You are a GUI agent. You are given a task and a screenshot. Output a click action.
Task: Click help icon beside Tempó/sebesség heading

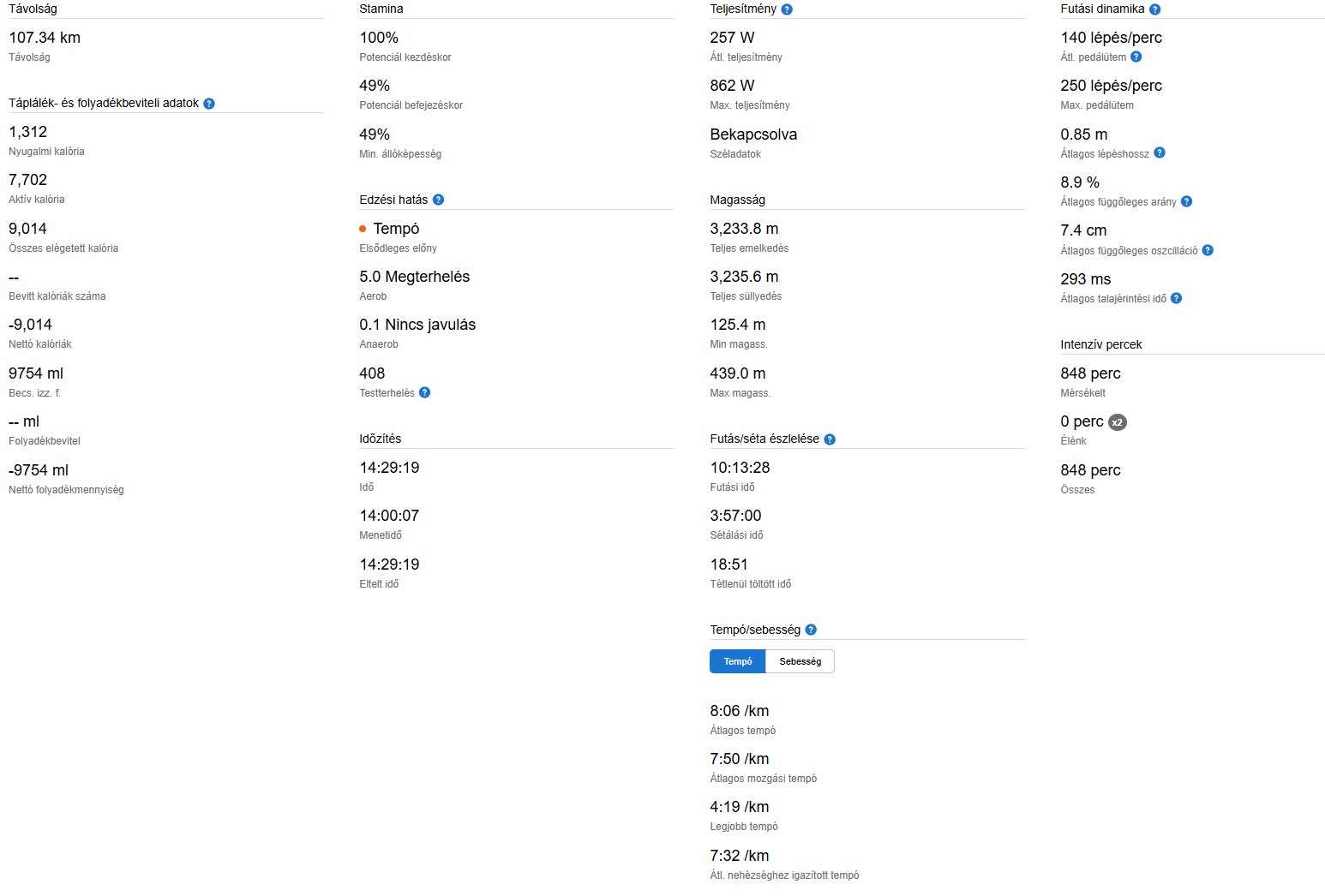[x=811, y=630]
